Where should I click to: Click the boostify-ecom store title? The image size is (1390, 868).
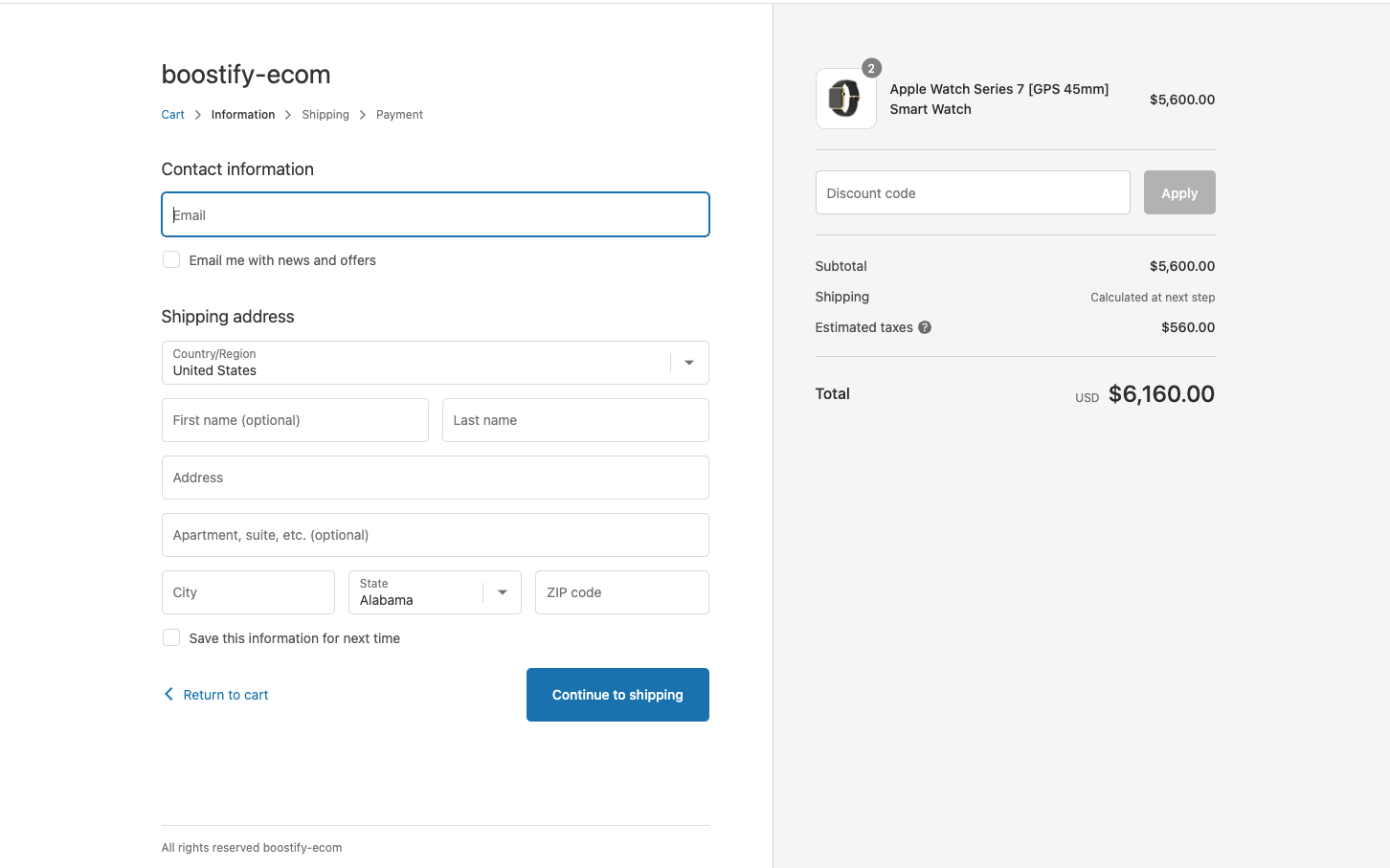tap(246, 75)
